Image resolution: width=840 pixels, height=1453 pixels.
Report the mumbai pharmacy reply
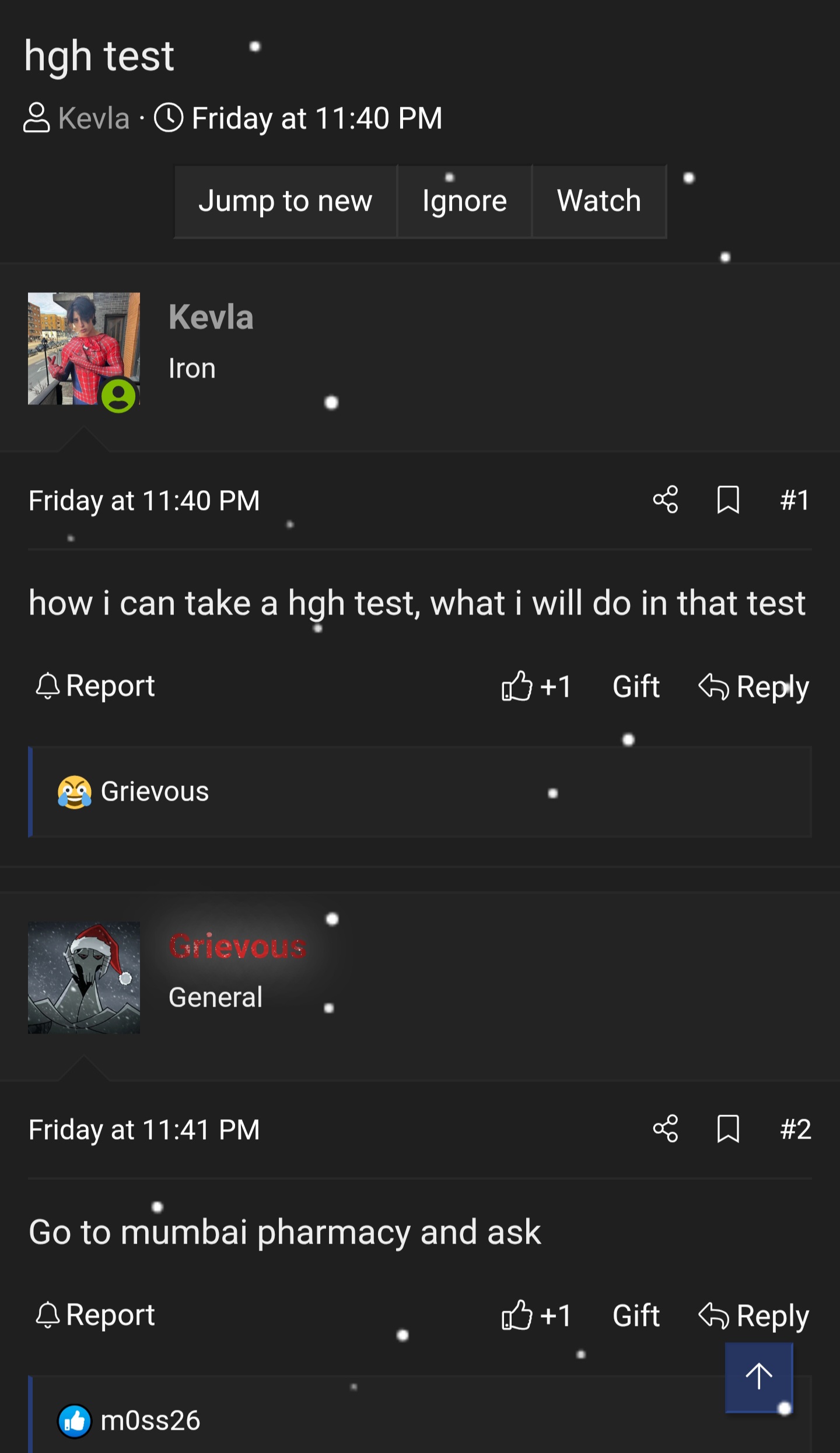[96, 1315]
